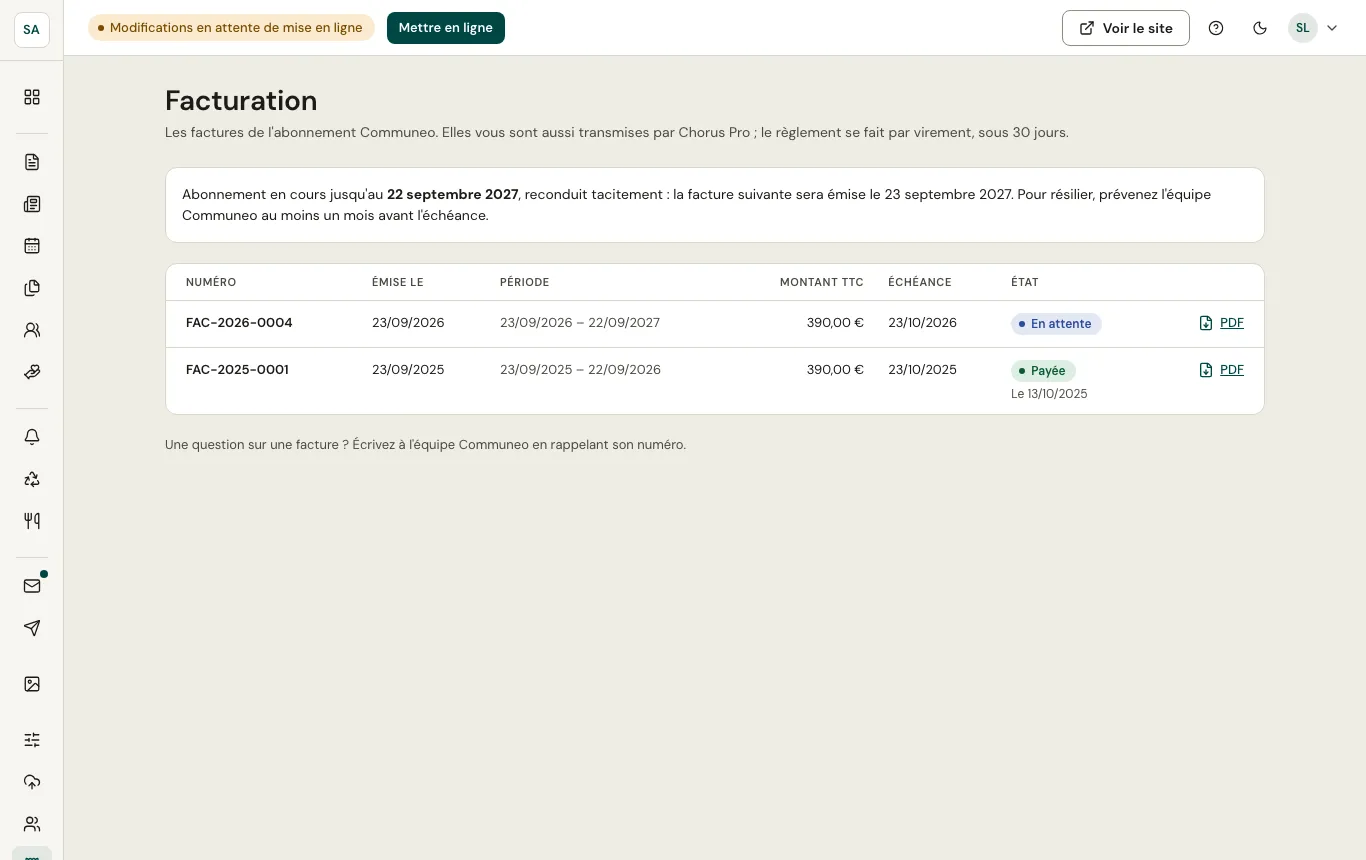The height and width of the screenshot is (860, 1366).
Task: Open the two-people icon below stacked files
Action: [32, 330]
